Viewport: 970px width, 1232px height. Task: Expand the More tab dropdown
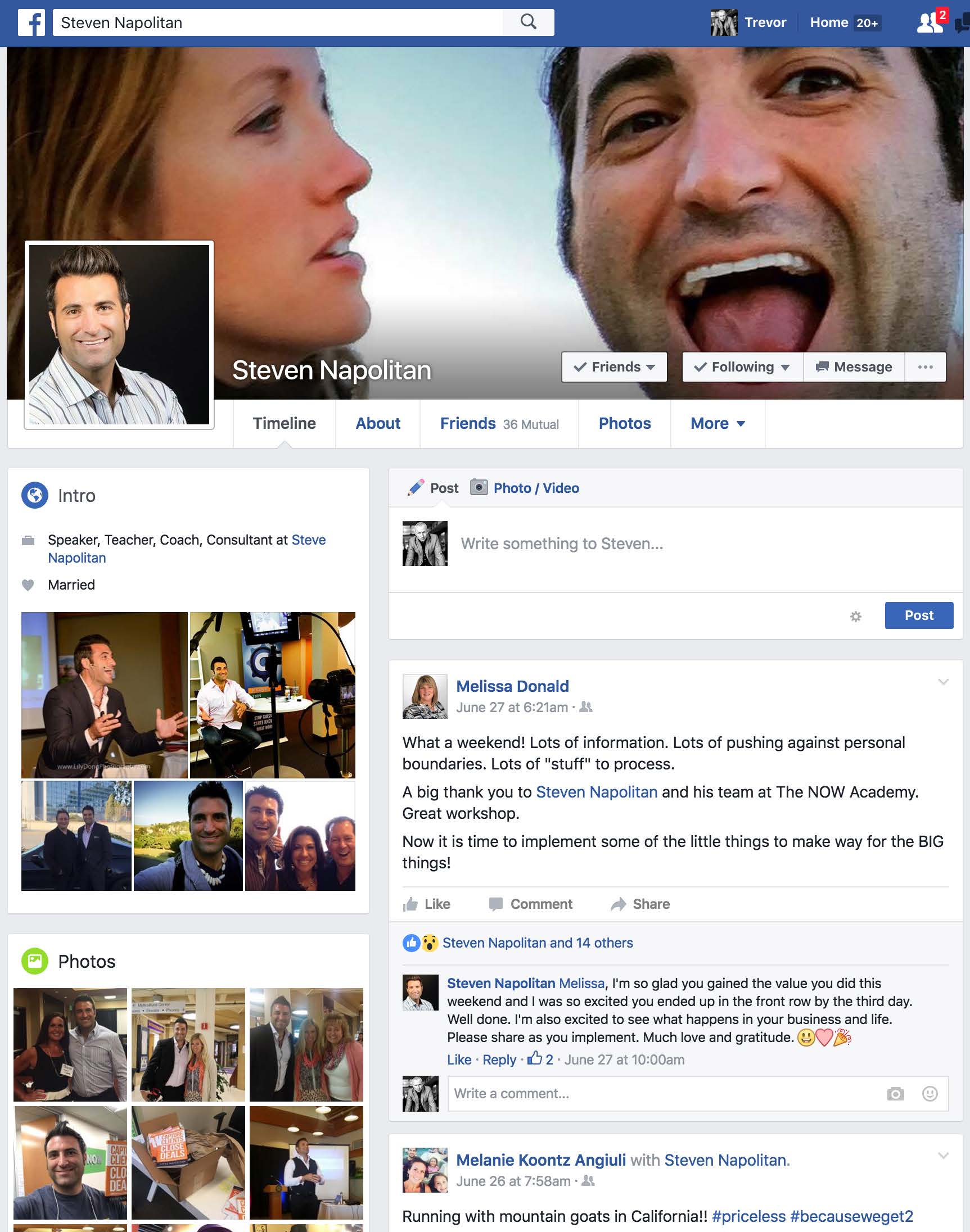718,423
